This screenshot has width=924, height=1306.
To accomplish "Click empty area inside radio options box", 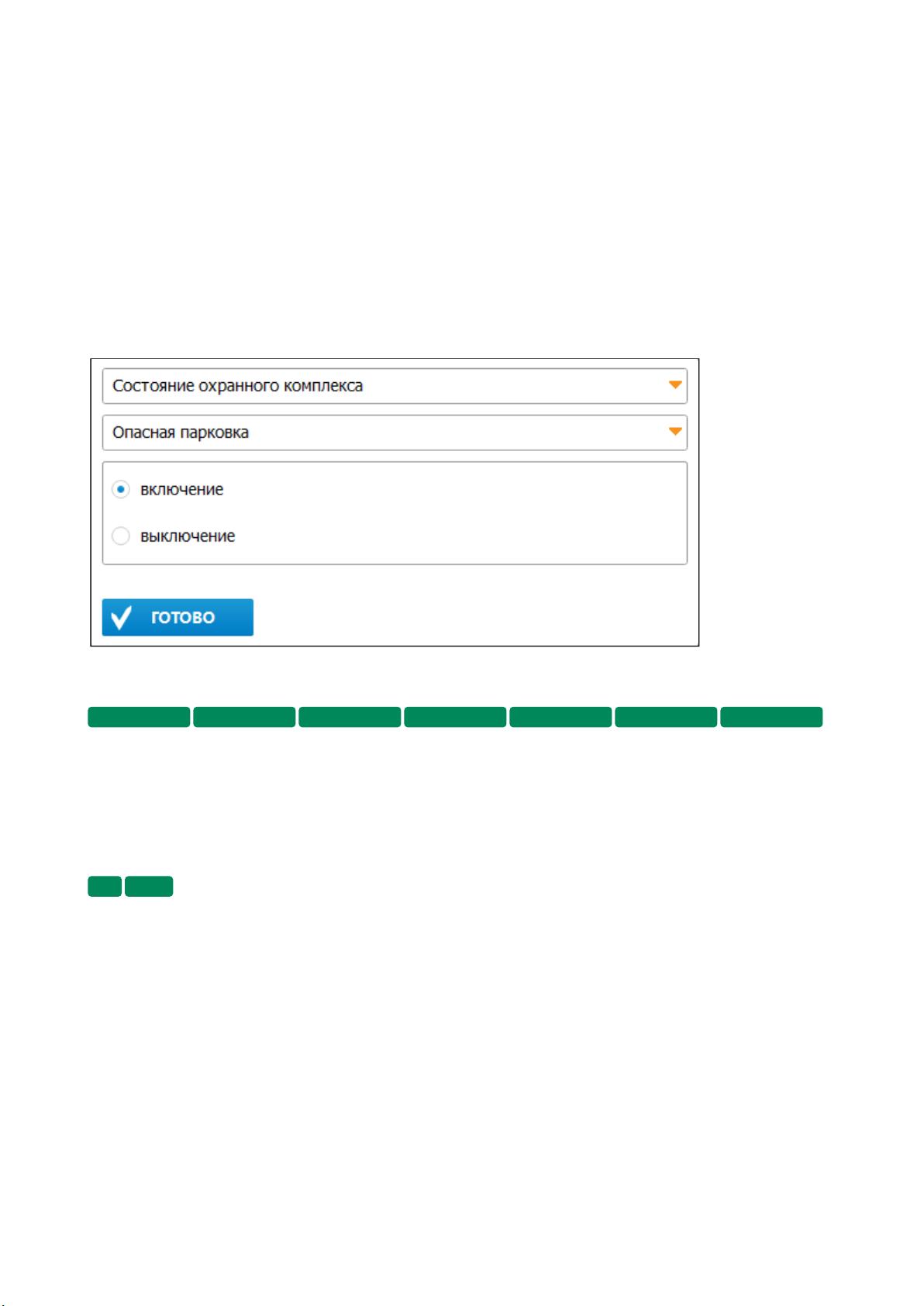I will tap(465, 513).
